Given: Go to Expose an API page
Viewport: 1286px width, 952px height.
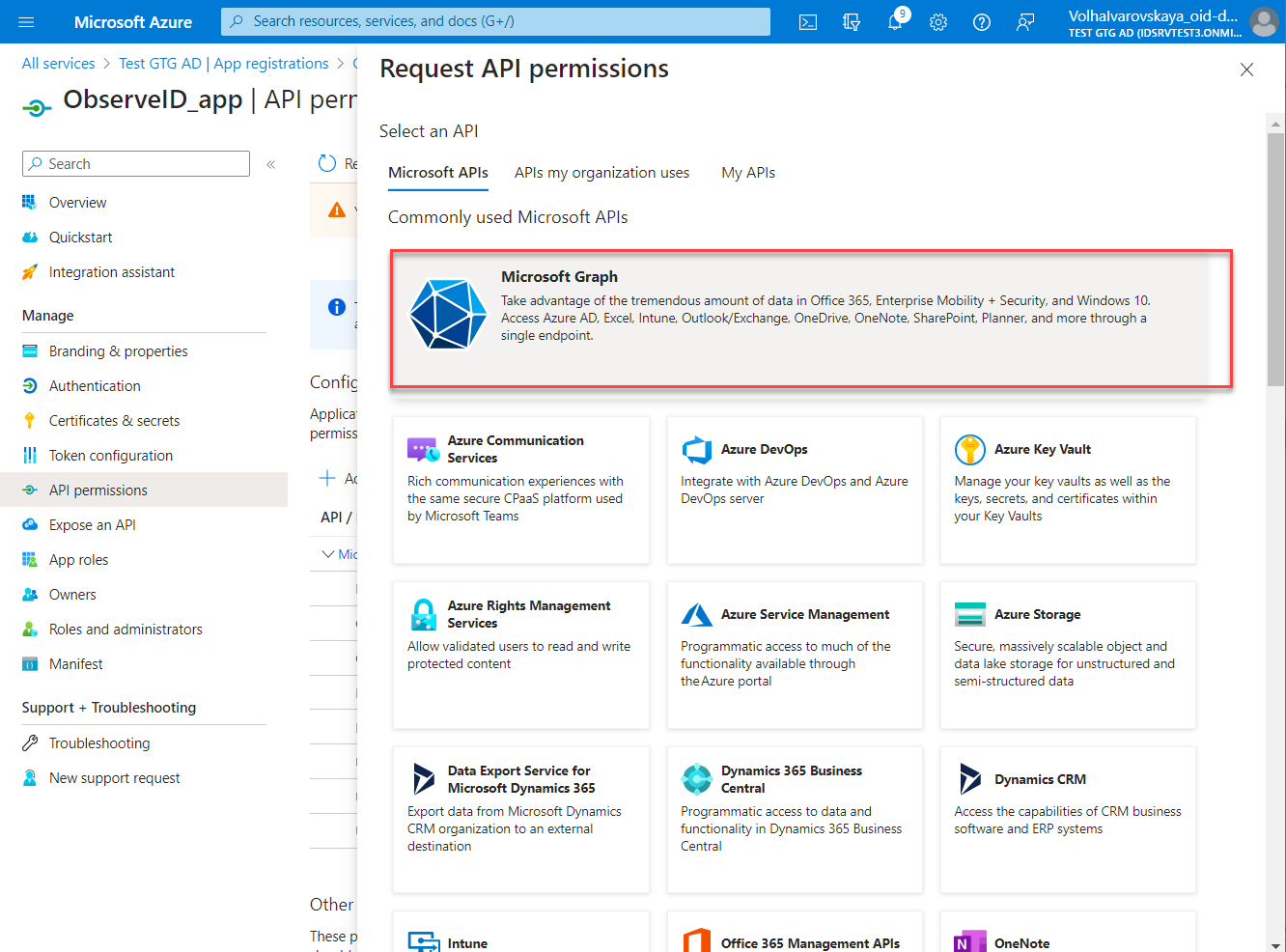Looking at the screenshot, I should tap(92, 525).
